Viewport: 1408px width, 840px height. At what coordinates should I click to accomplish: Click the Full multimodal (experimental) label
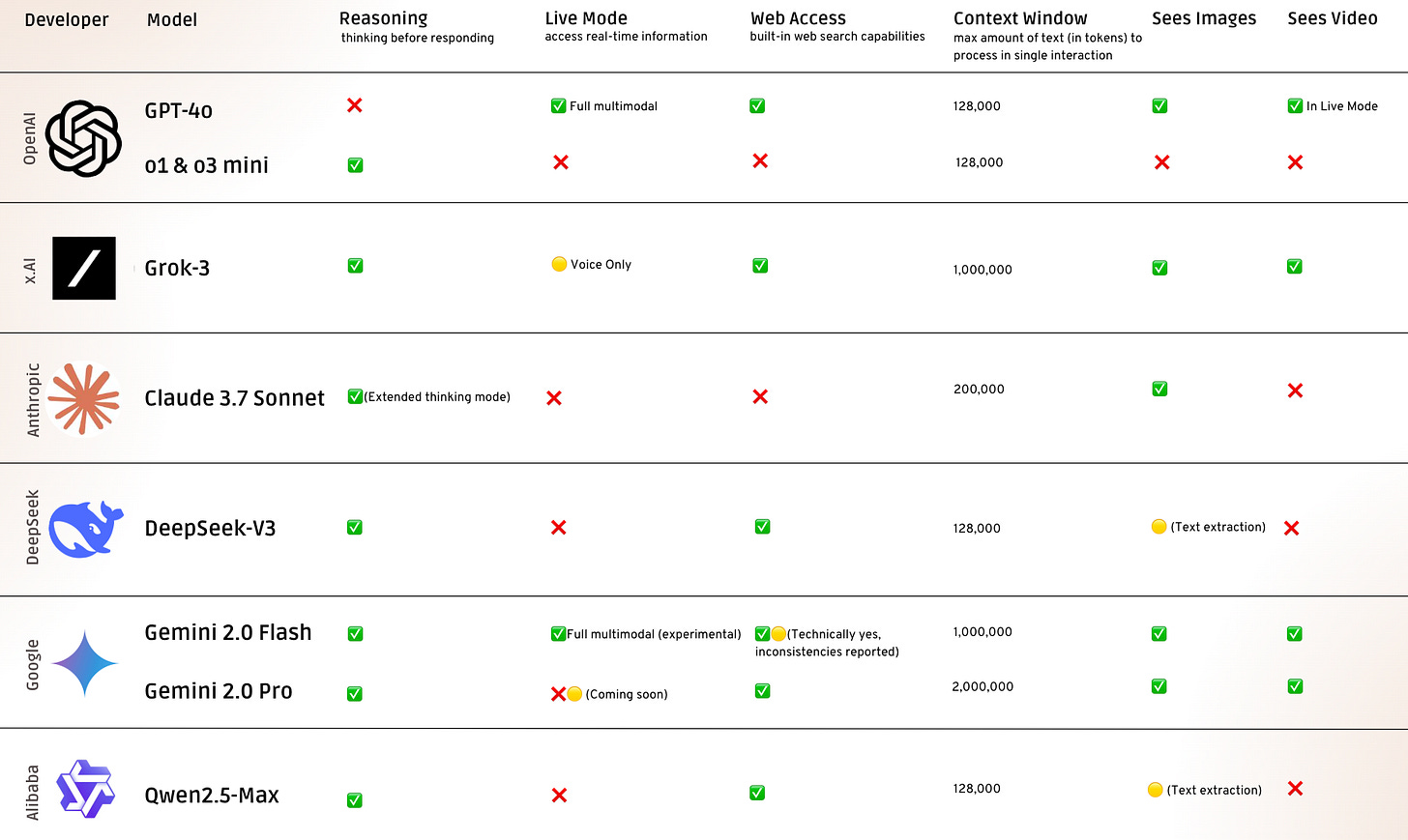(654, 634)
